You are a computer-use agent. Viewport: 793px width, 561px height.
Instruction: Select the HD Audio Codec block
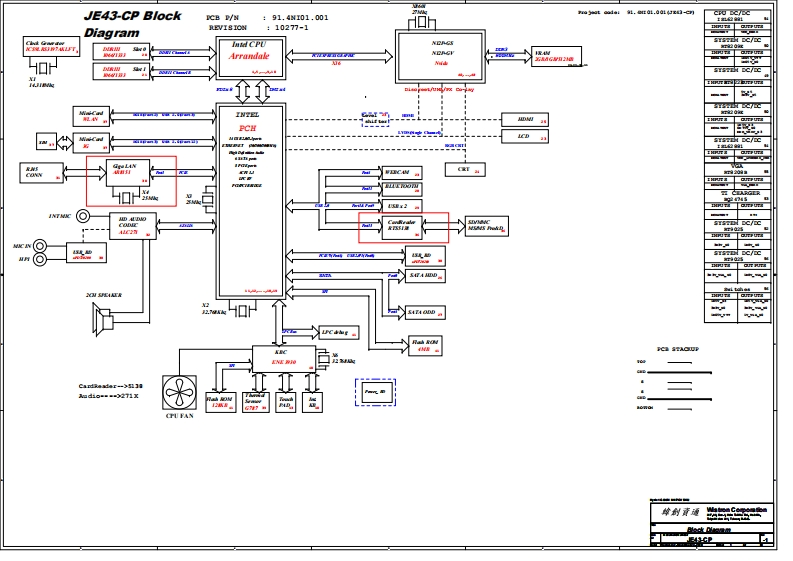pyautogui.click(x=128, y=225)
